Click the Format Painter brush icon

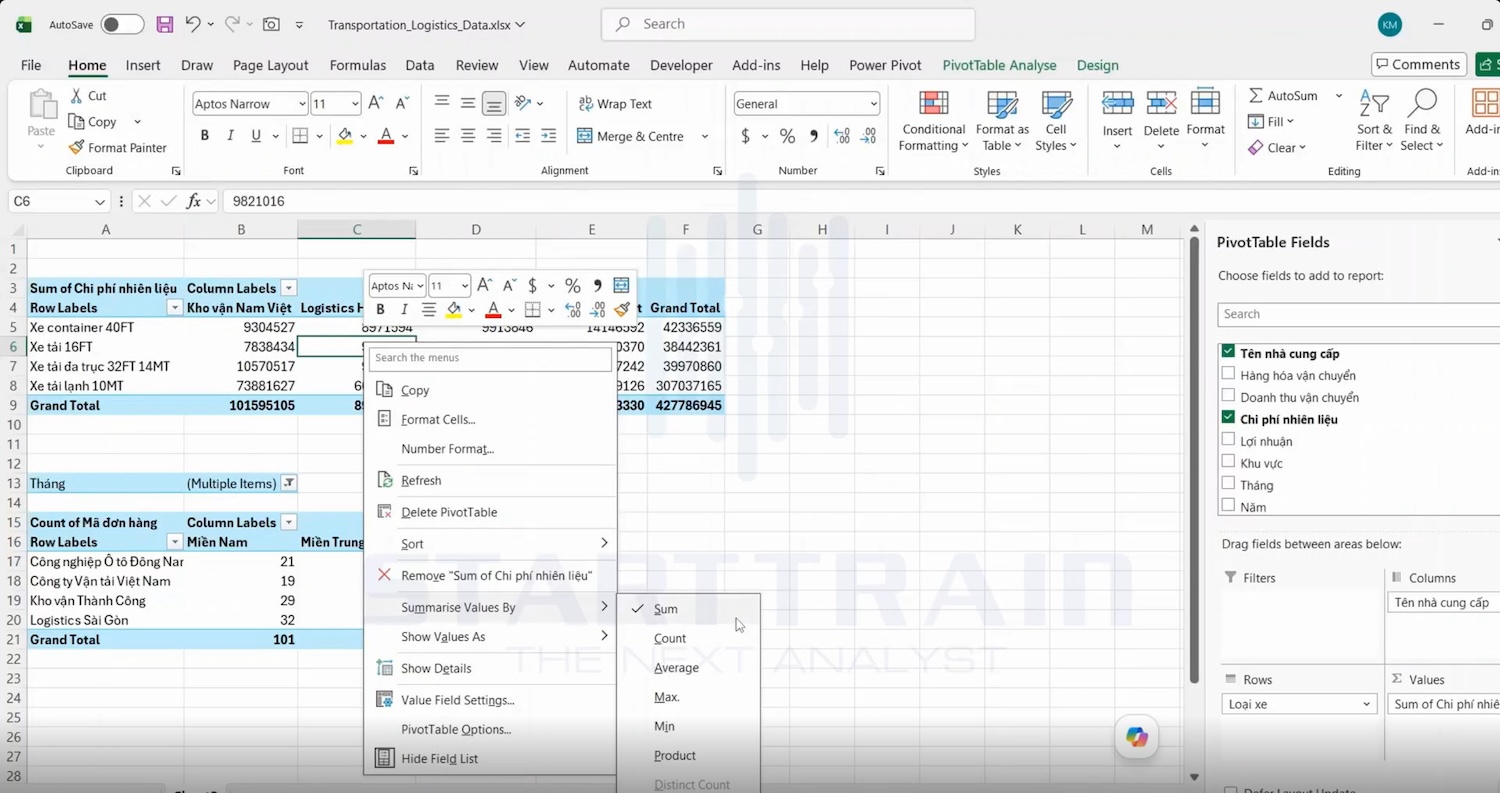pos(77,147)
